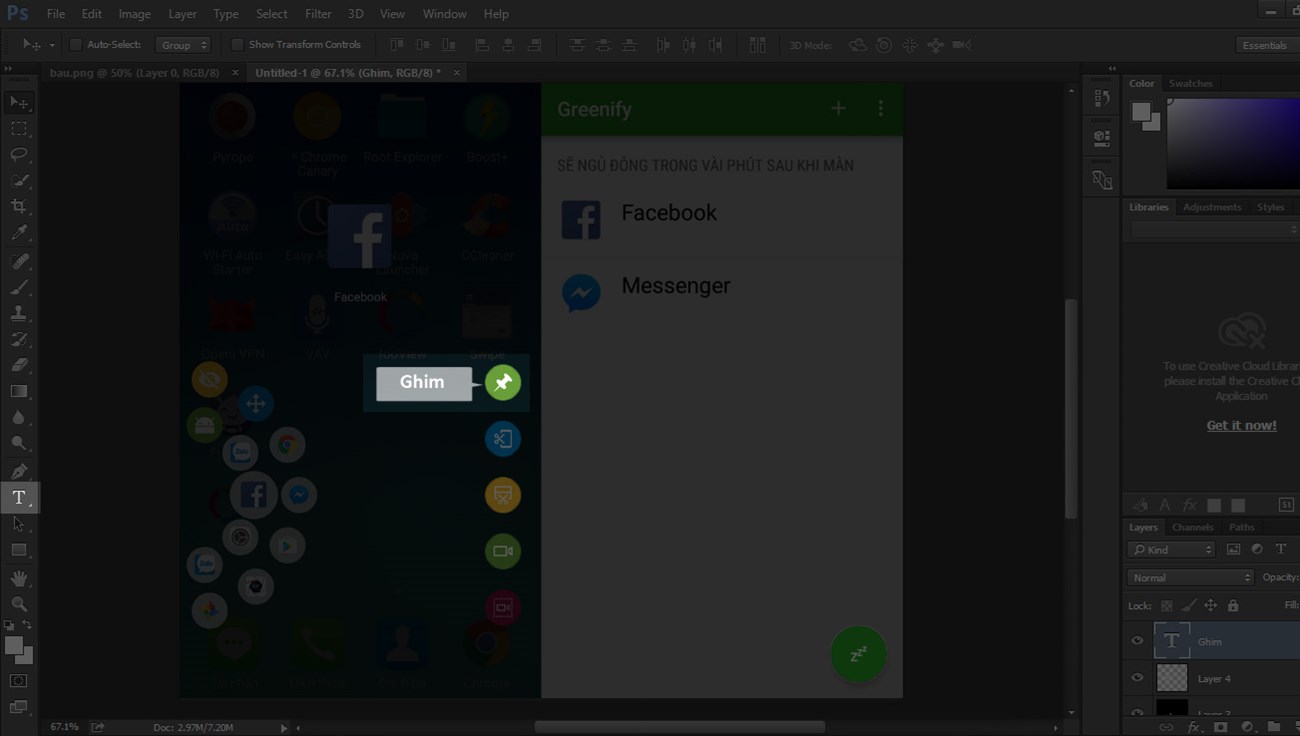
Task: Switch to the Channels tab
Action: pos(1192,527)
